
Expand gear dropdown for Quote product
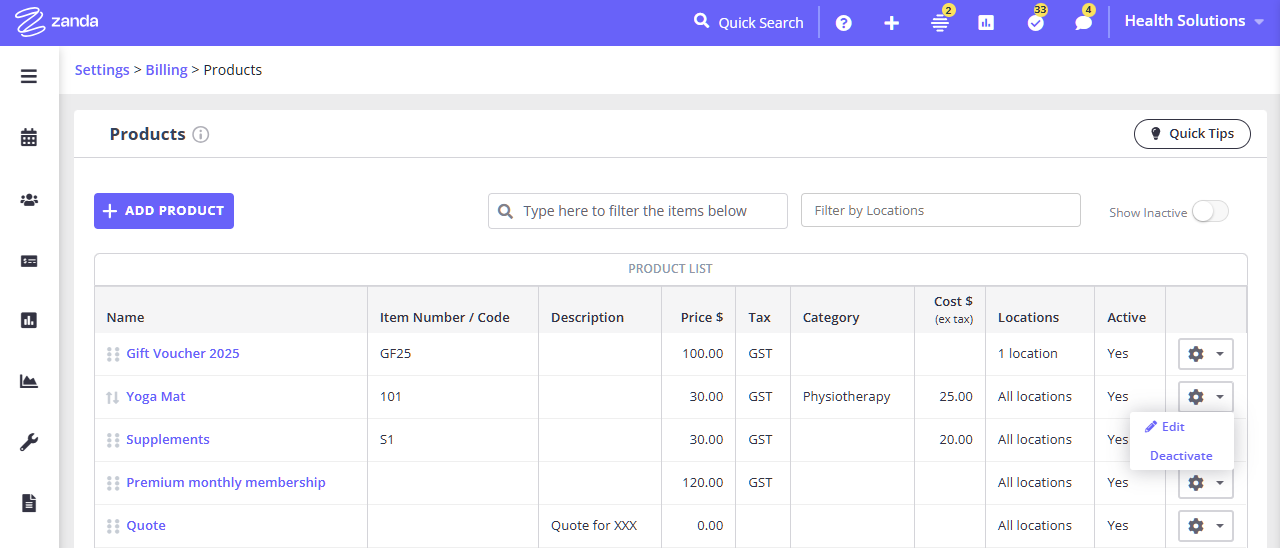1205,526
